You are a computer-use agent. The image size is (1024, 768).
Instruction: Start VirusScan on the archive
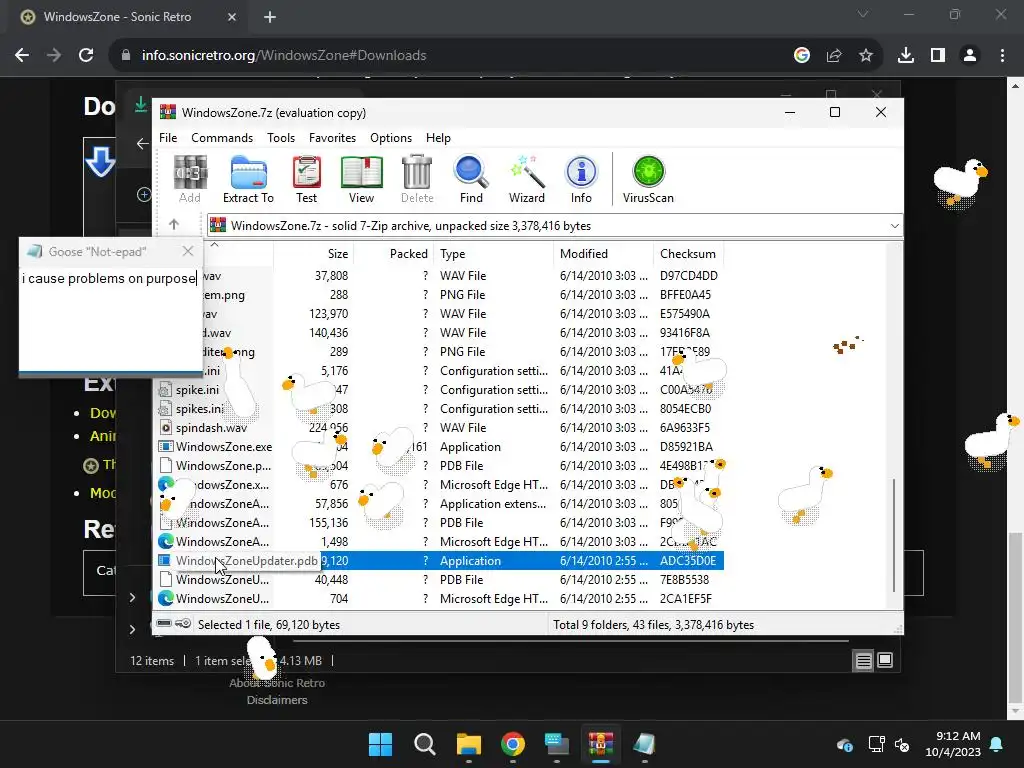(648, 180)
